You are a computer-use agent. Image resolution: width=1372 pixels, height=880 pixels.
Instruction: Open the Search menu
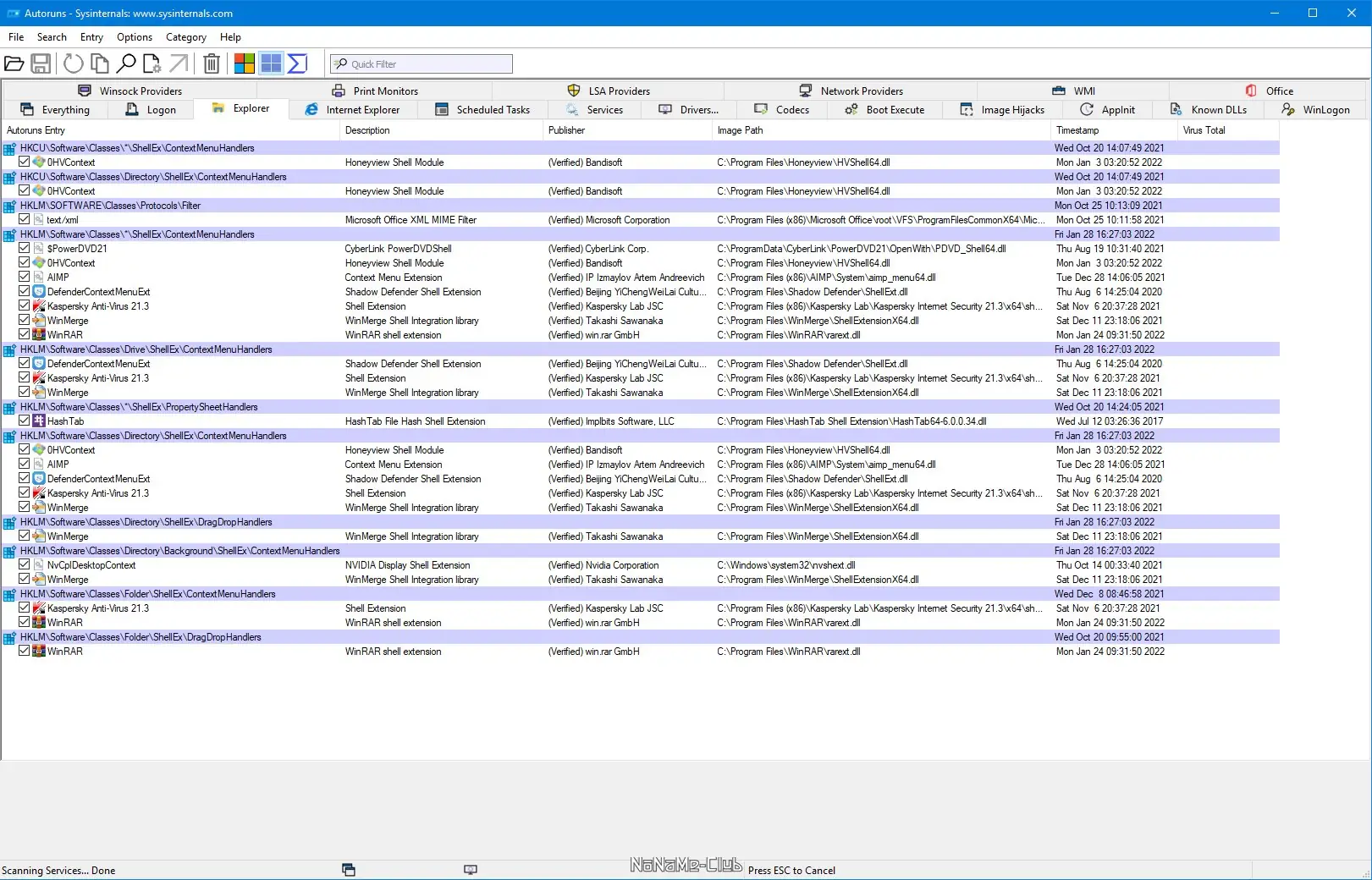pos(52,37)
